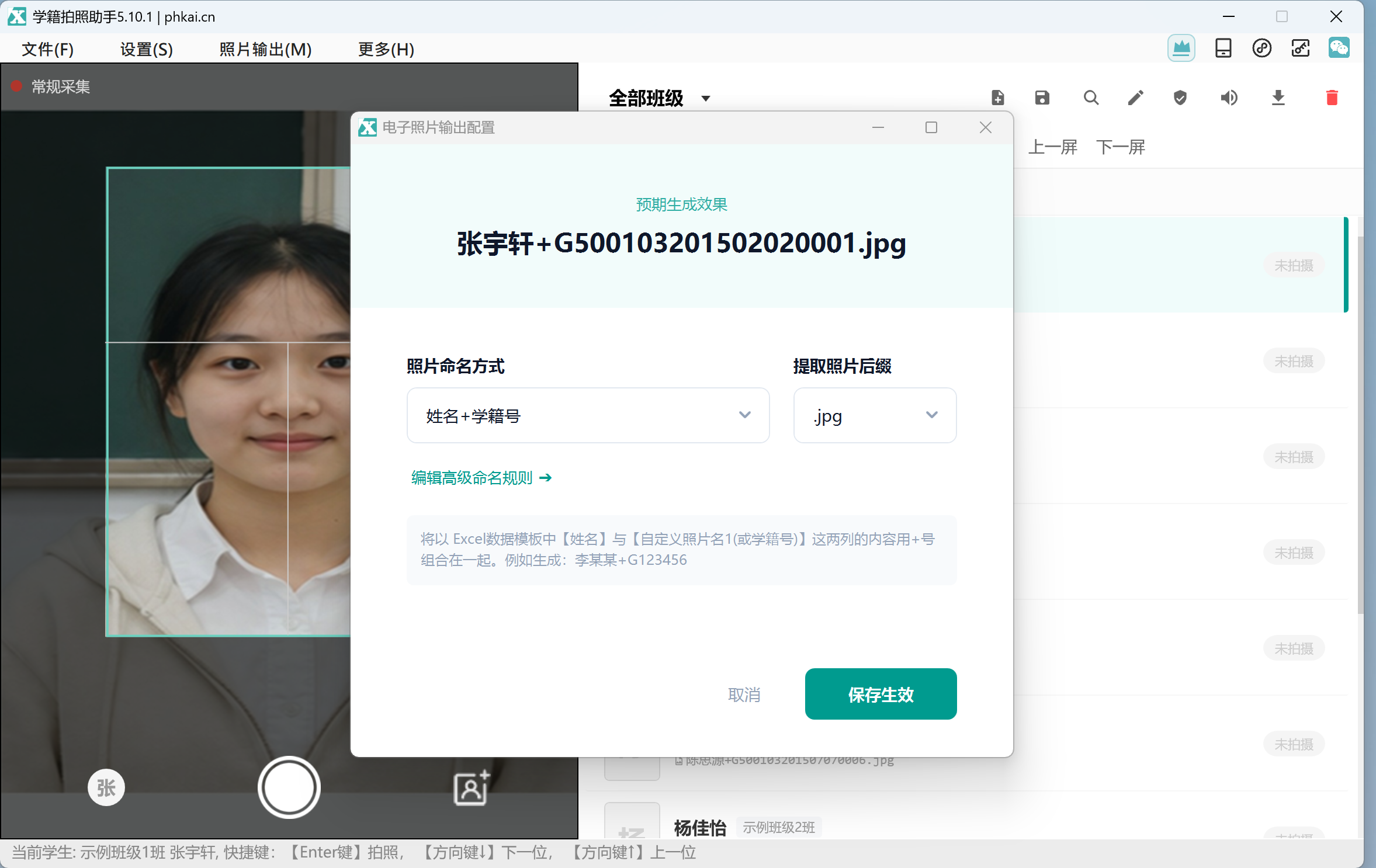Viewport: 1376px width, 868px height.
Task: Click the save disk icon in the class toolbar
Action: [1042, 98]
